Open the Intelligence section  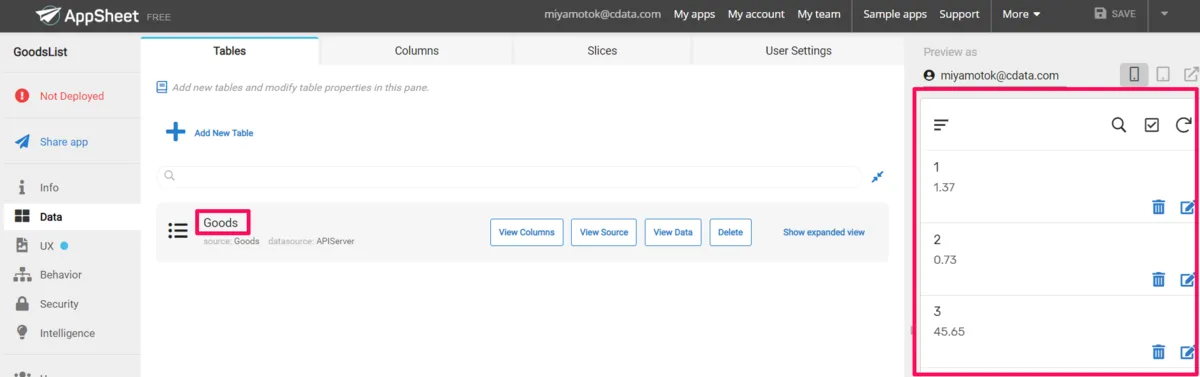[67, 333]
